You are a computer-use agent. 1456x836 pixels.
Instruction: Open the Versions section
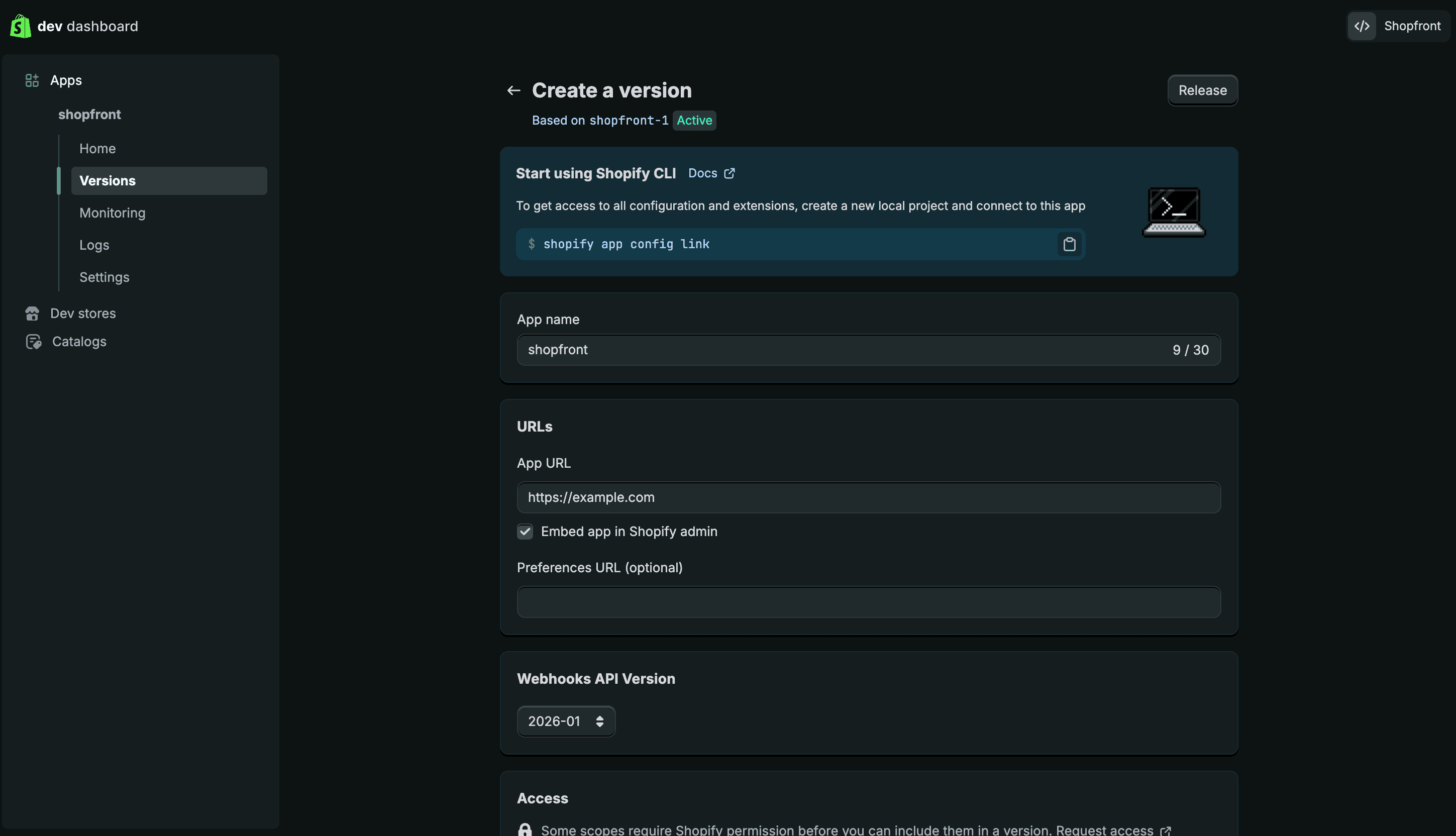click(x=169, y=181)
